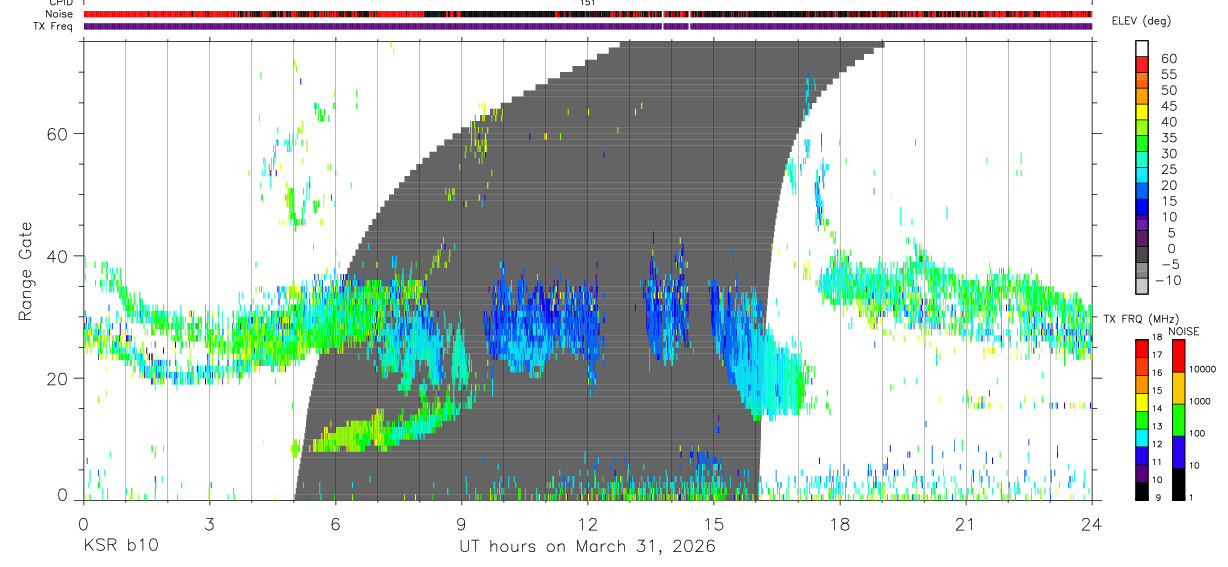This screenshot has width=1228, height=567.
Task: Click the '−10' label on ELEV scale
Action: coord(1167,280)
